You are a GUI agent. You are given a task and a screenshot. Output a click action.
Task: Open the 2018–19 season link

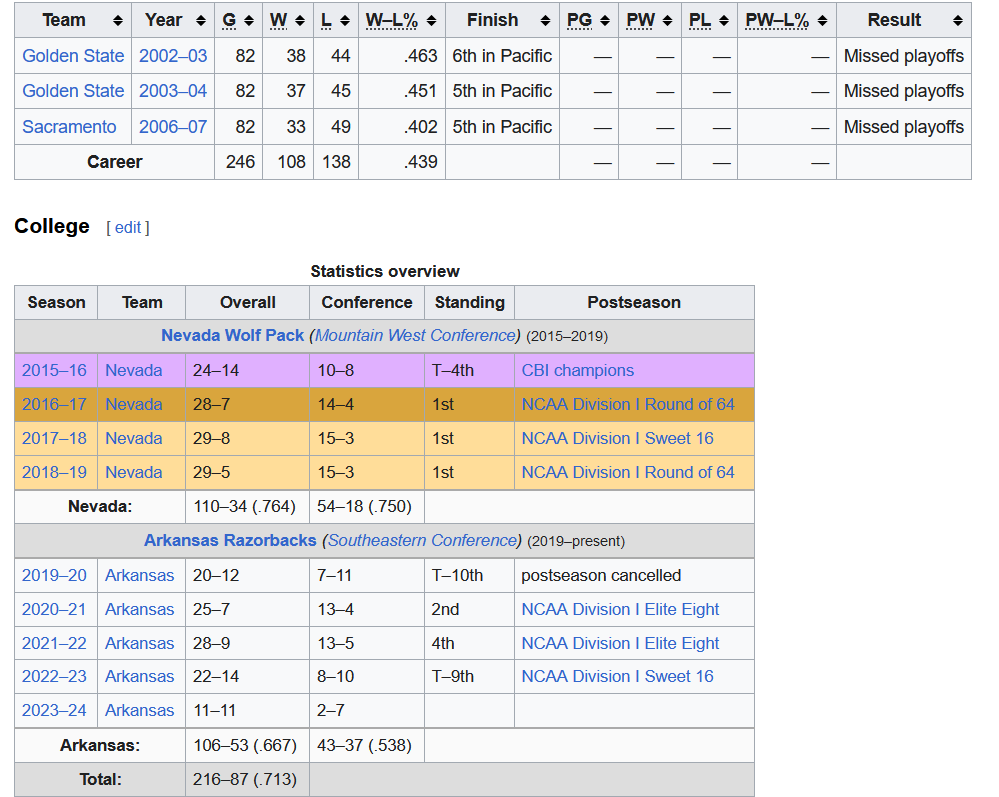pyautogui.click(x=54, y=472)
